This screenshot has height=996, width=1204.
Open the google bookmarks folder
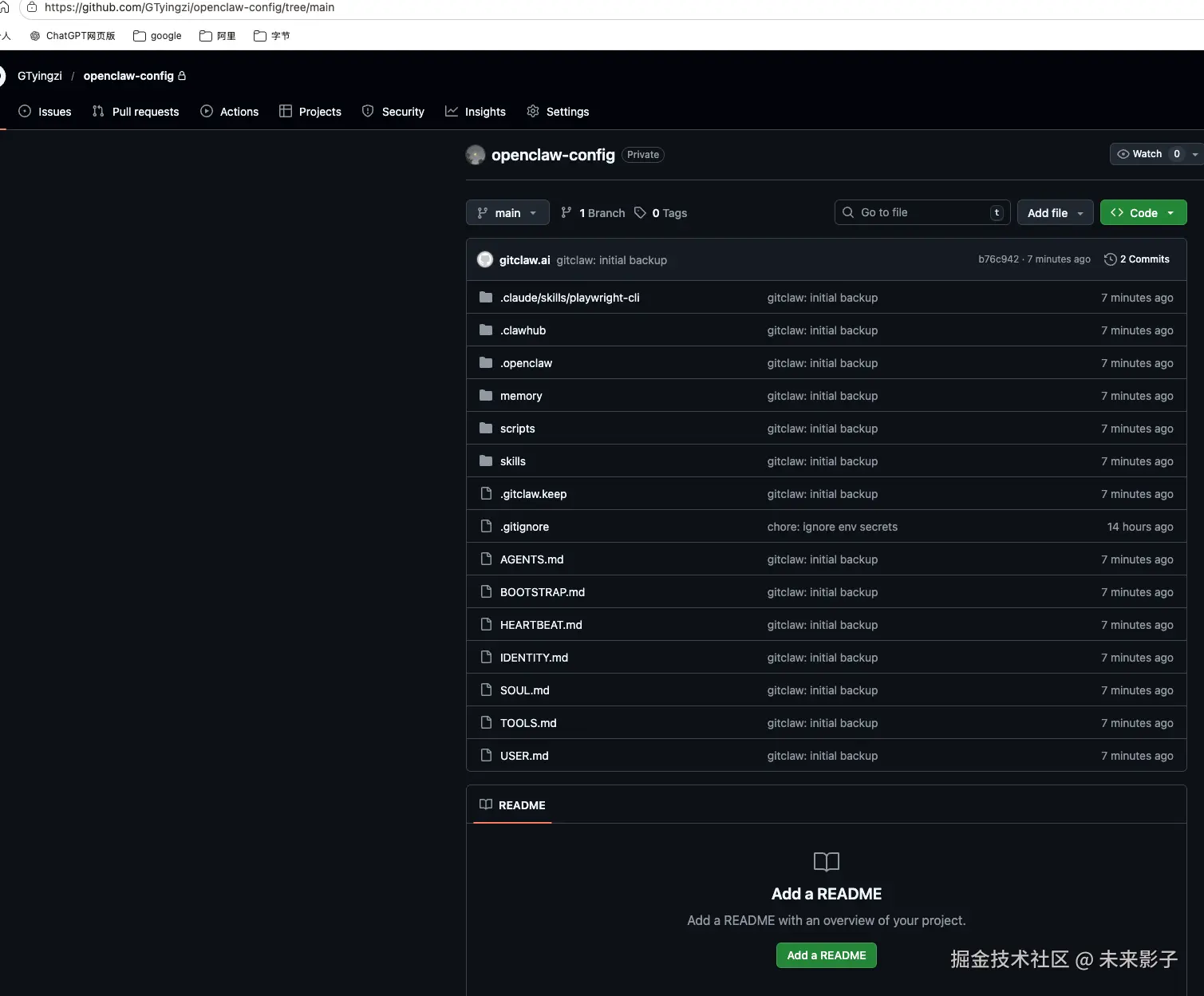click(x=157, y=36)
